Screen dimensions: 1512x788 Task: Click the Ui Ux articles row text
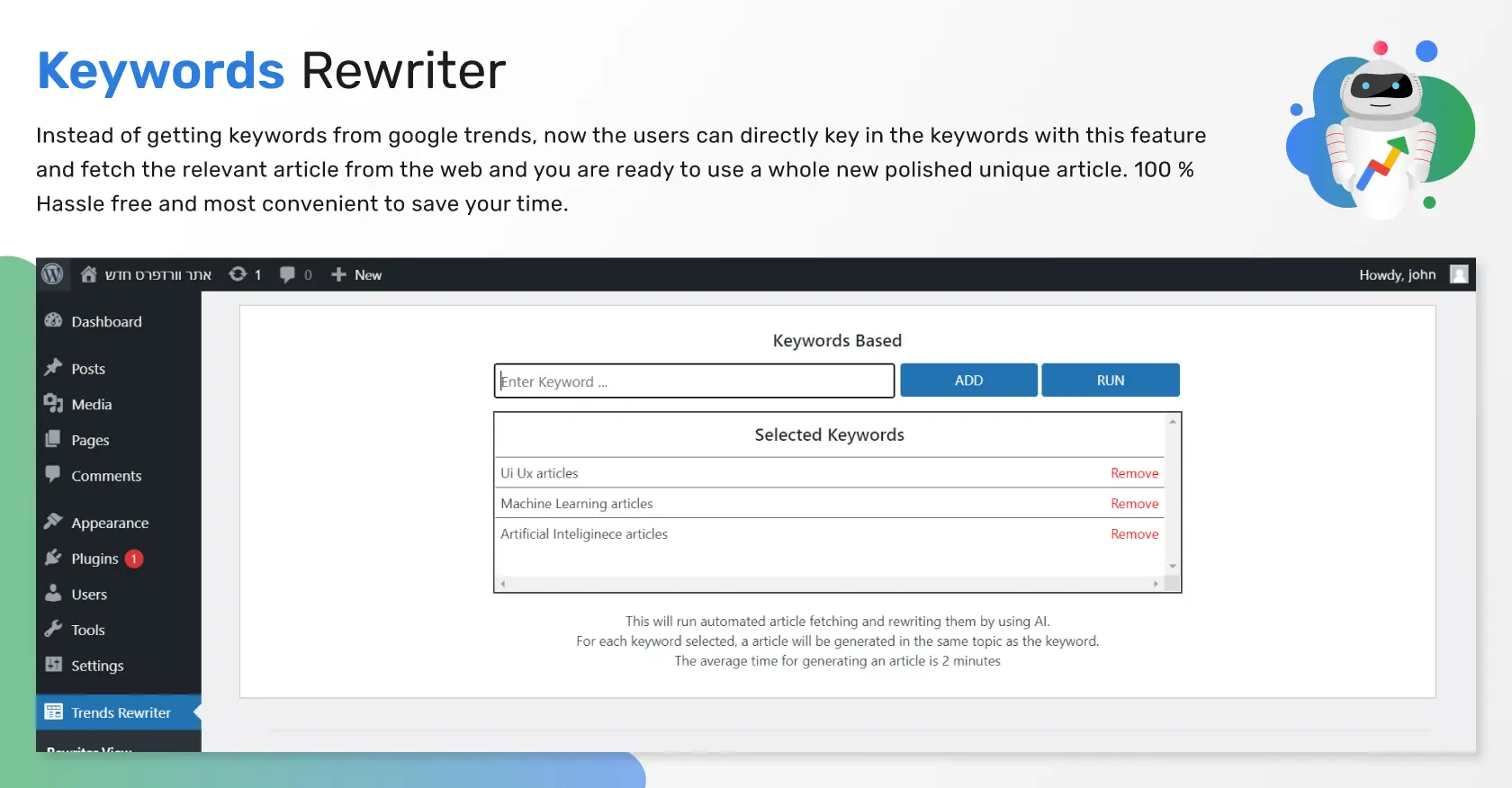pos(539,473)
